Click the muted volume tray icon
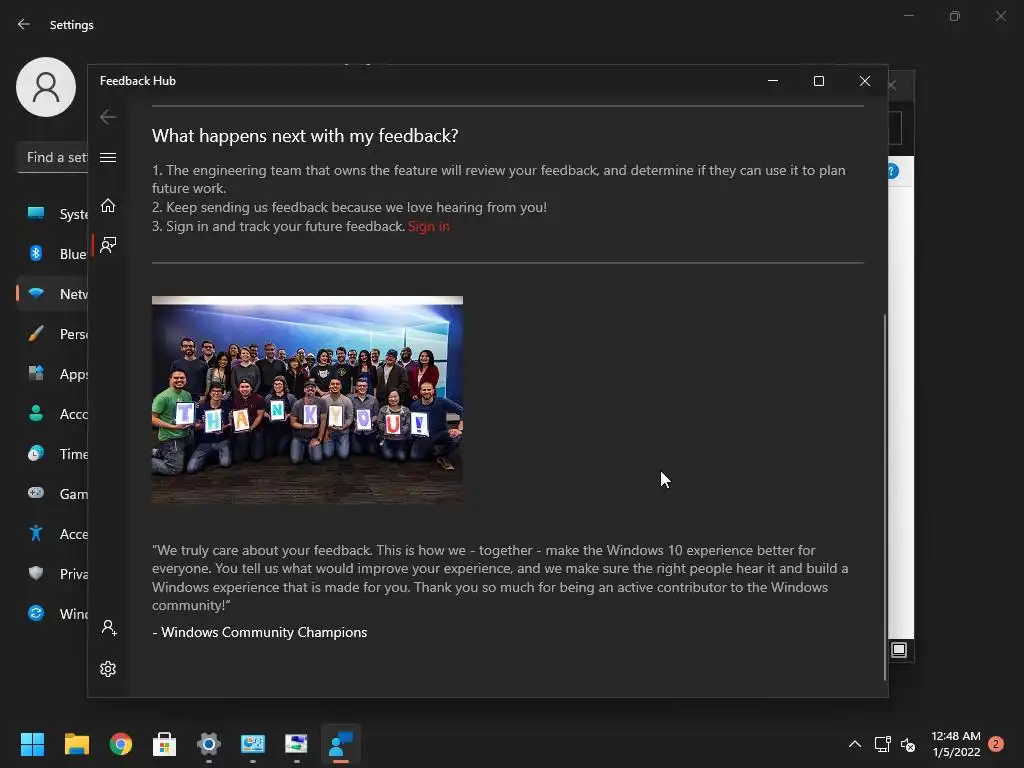The image size is (1024, 768). [908, 744]
